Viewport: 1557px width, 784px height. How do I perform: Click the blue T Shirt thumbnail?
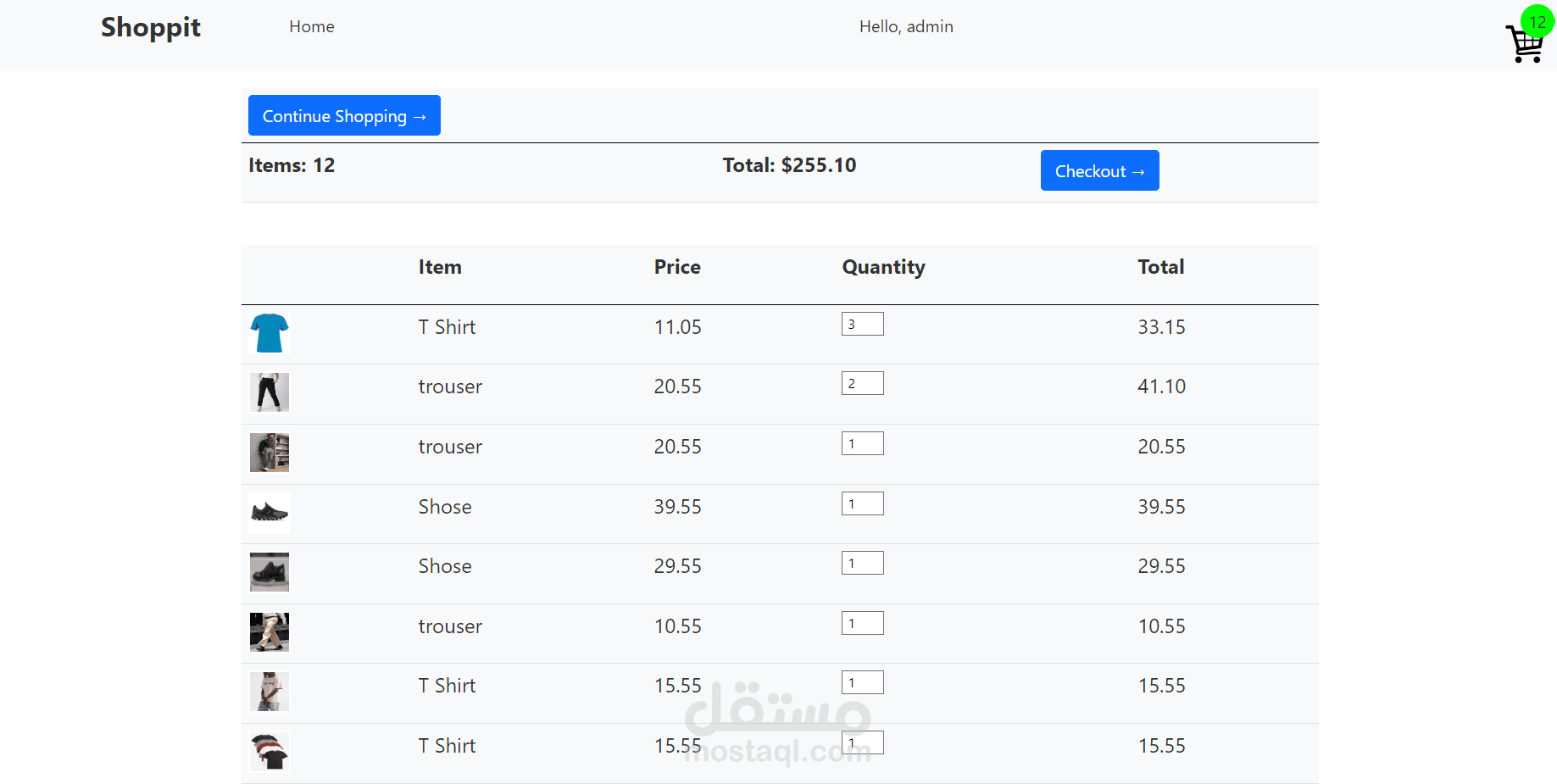[x=270, y=333]
